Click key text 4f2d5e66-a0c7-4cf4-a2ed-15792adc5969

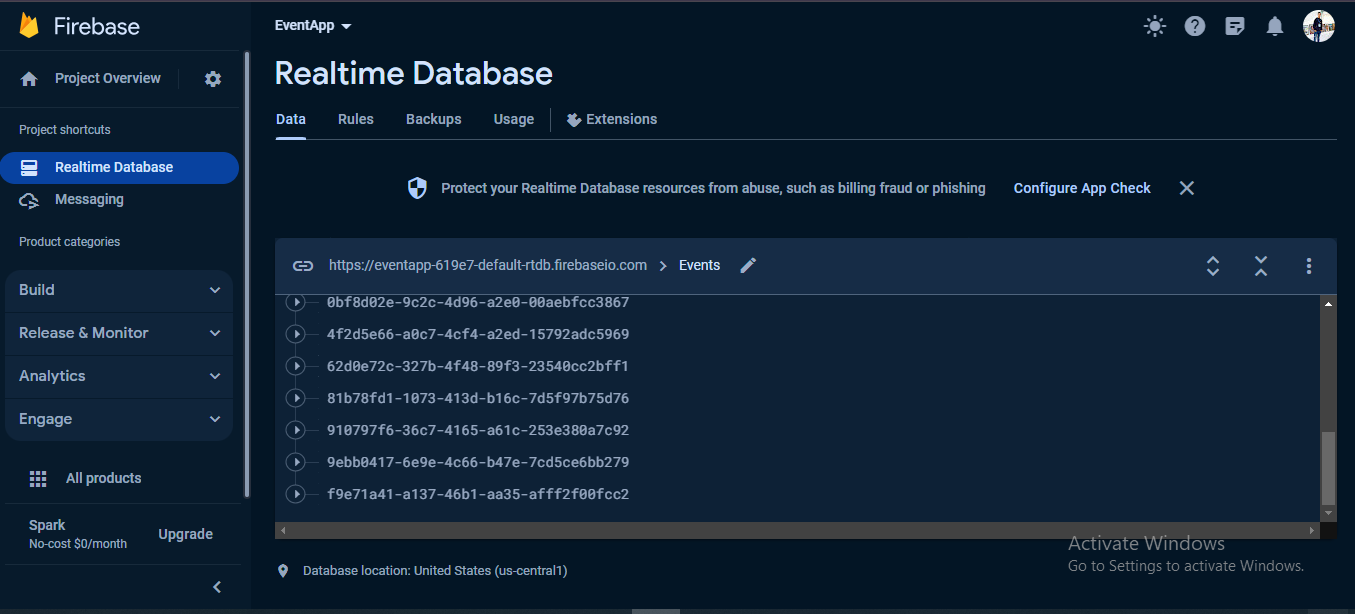coord(478,334)
